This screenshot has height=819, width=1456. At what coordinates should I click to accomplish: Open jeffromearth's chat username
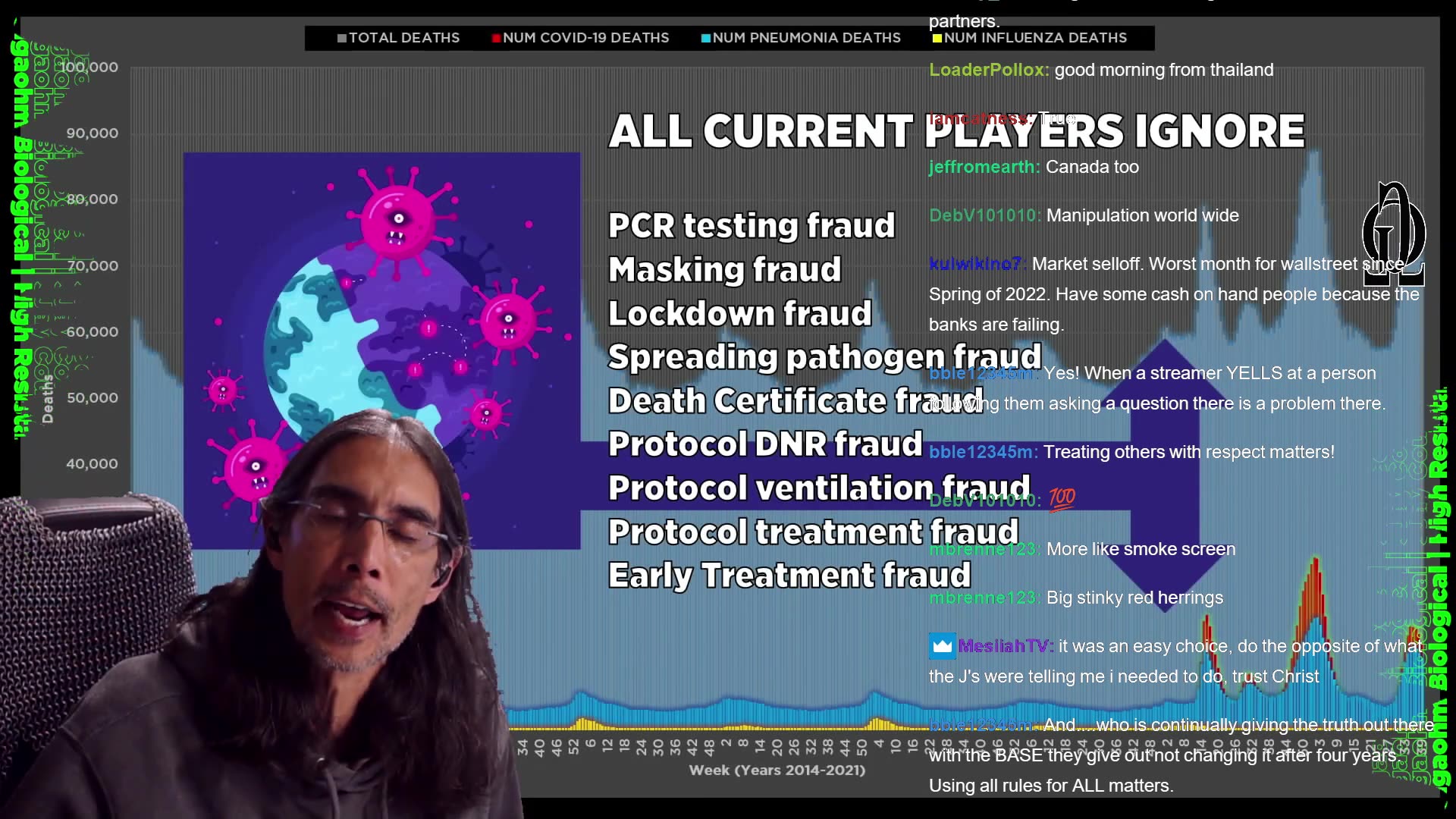[984, 167]
